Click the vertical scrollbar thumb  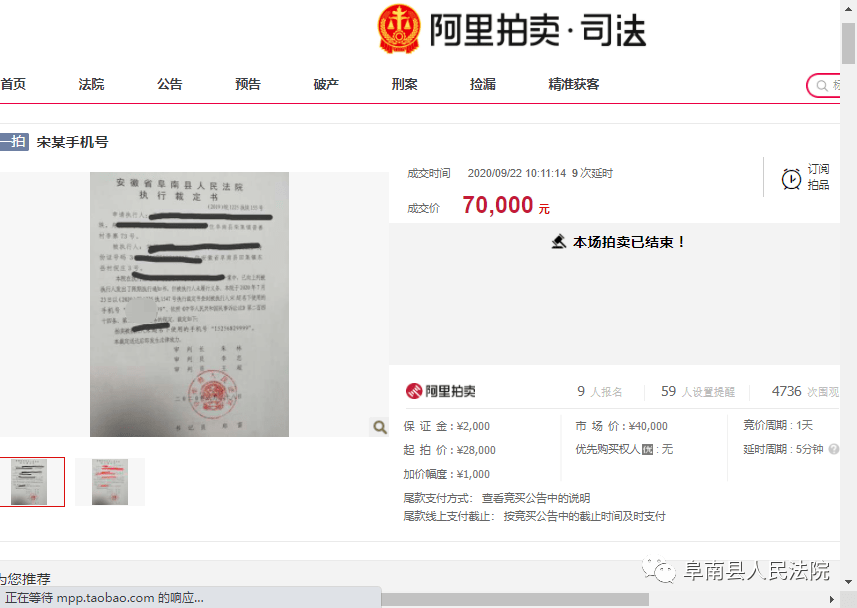848,44
